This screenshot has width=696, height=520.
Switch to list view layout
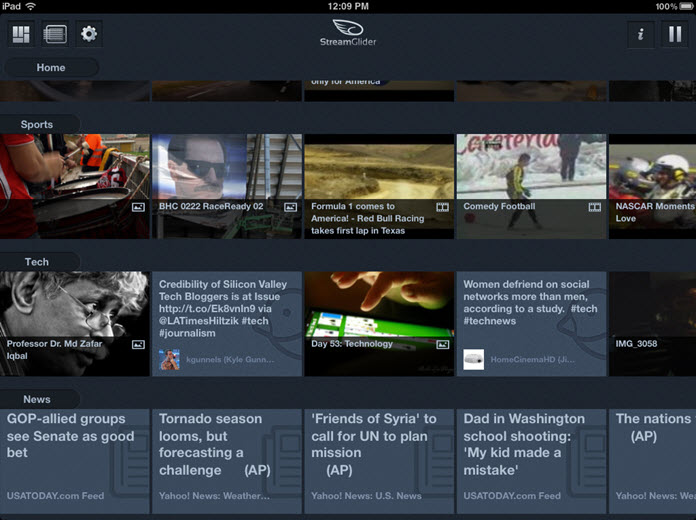pyautogui.click(x=55, y=34)
